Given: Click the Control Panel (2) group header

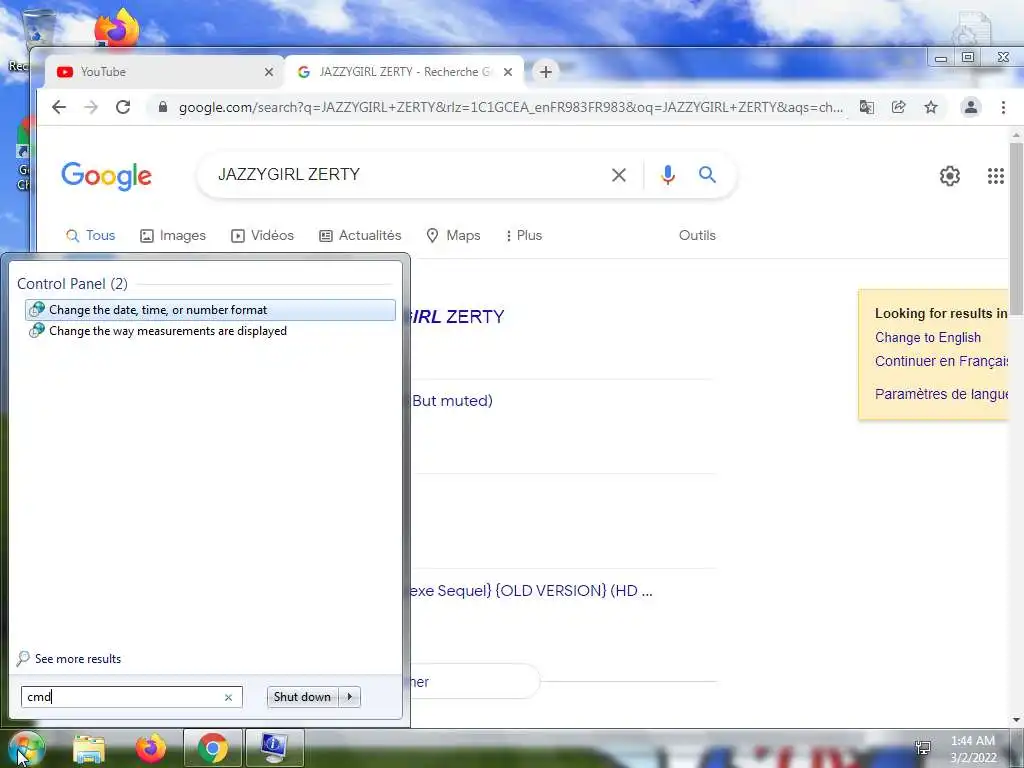Looking at the screenshot, I should click(72, 283).
